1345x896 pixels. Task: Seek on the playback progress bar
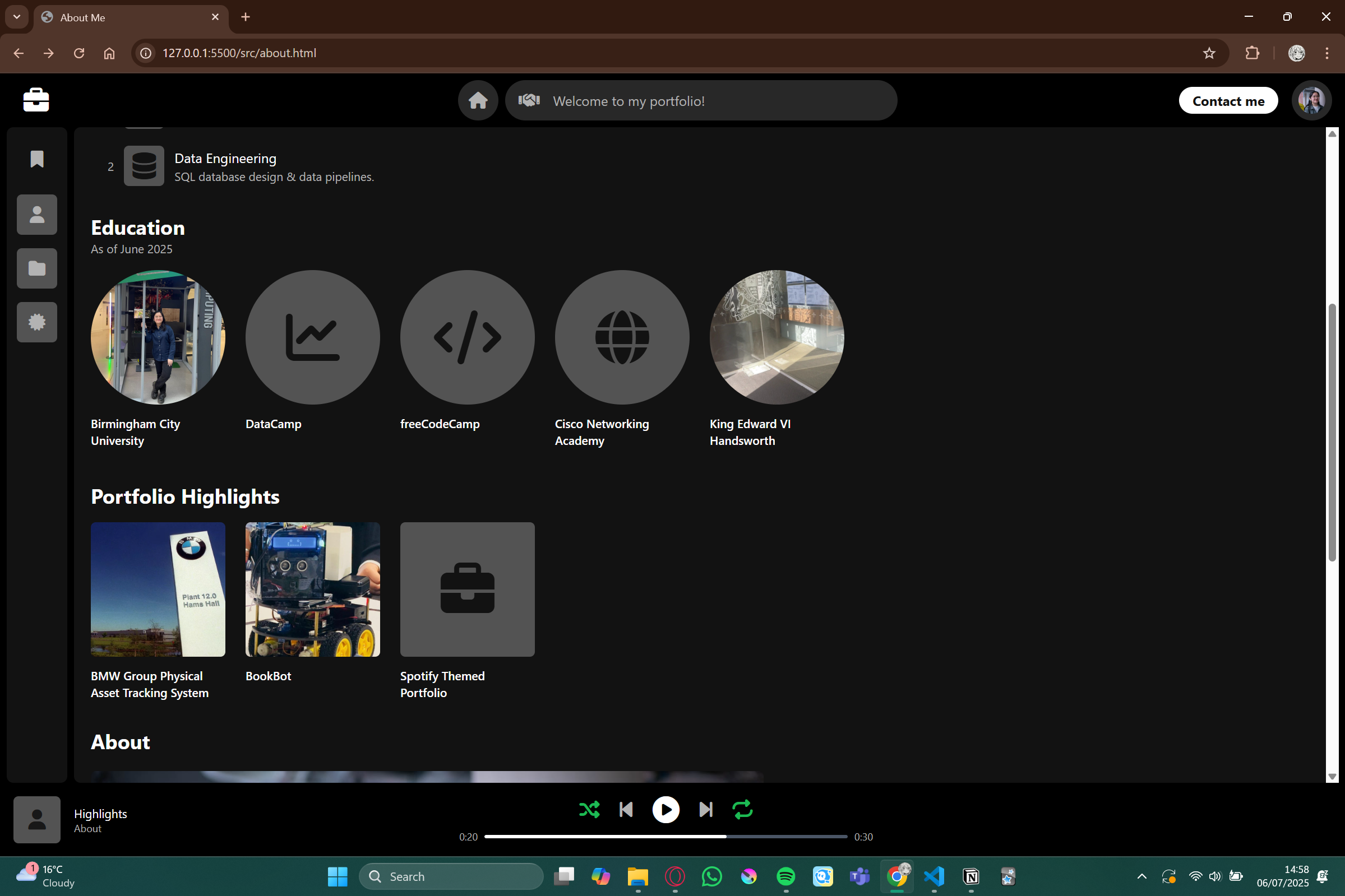coord(665,837)
